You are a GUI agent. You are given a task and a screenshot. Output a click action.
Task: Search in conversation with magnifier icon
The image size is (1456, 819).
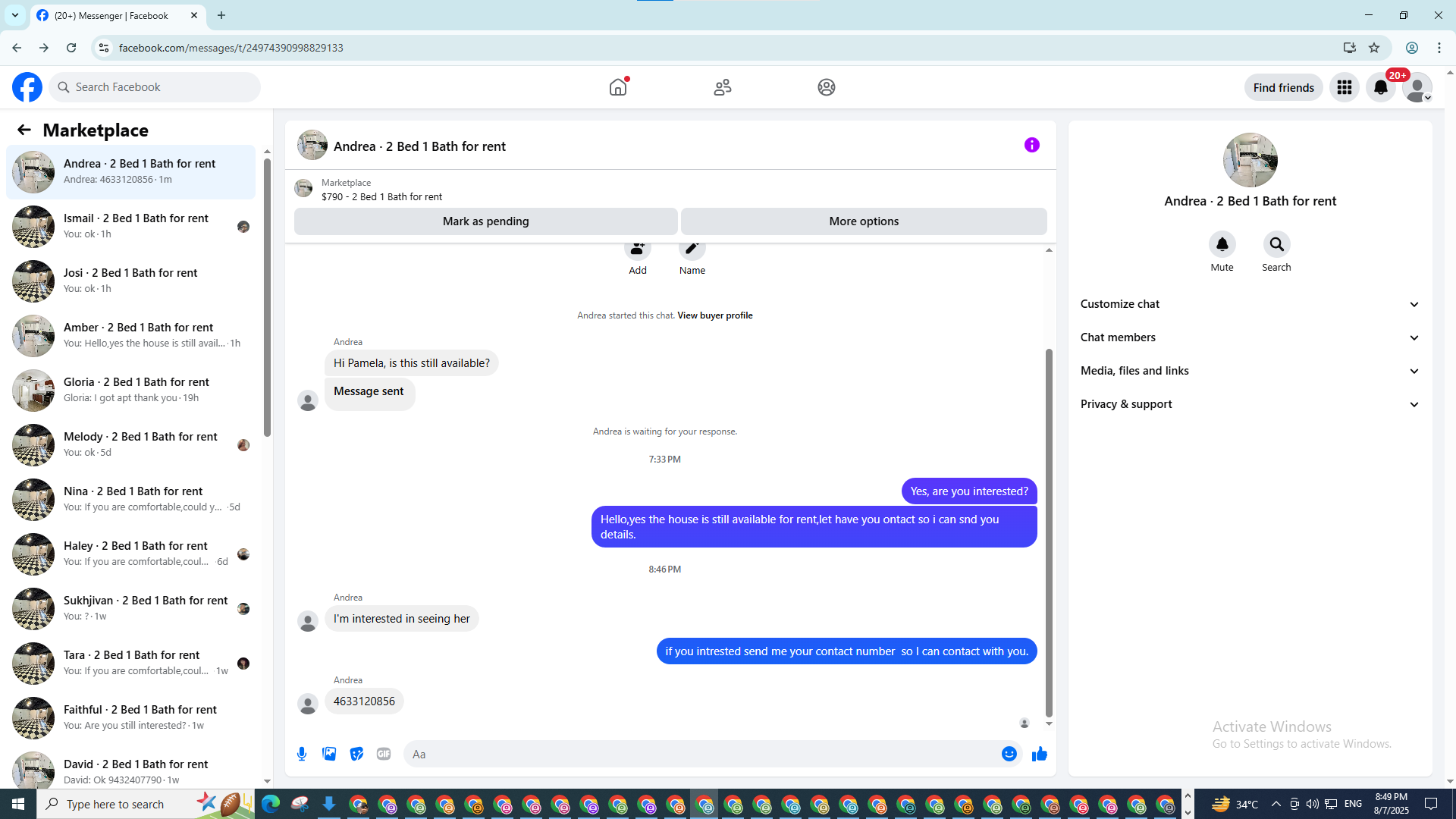pyautogui.click(x=1277, y=244)
